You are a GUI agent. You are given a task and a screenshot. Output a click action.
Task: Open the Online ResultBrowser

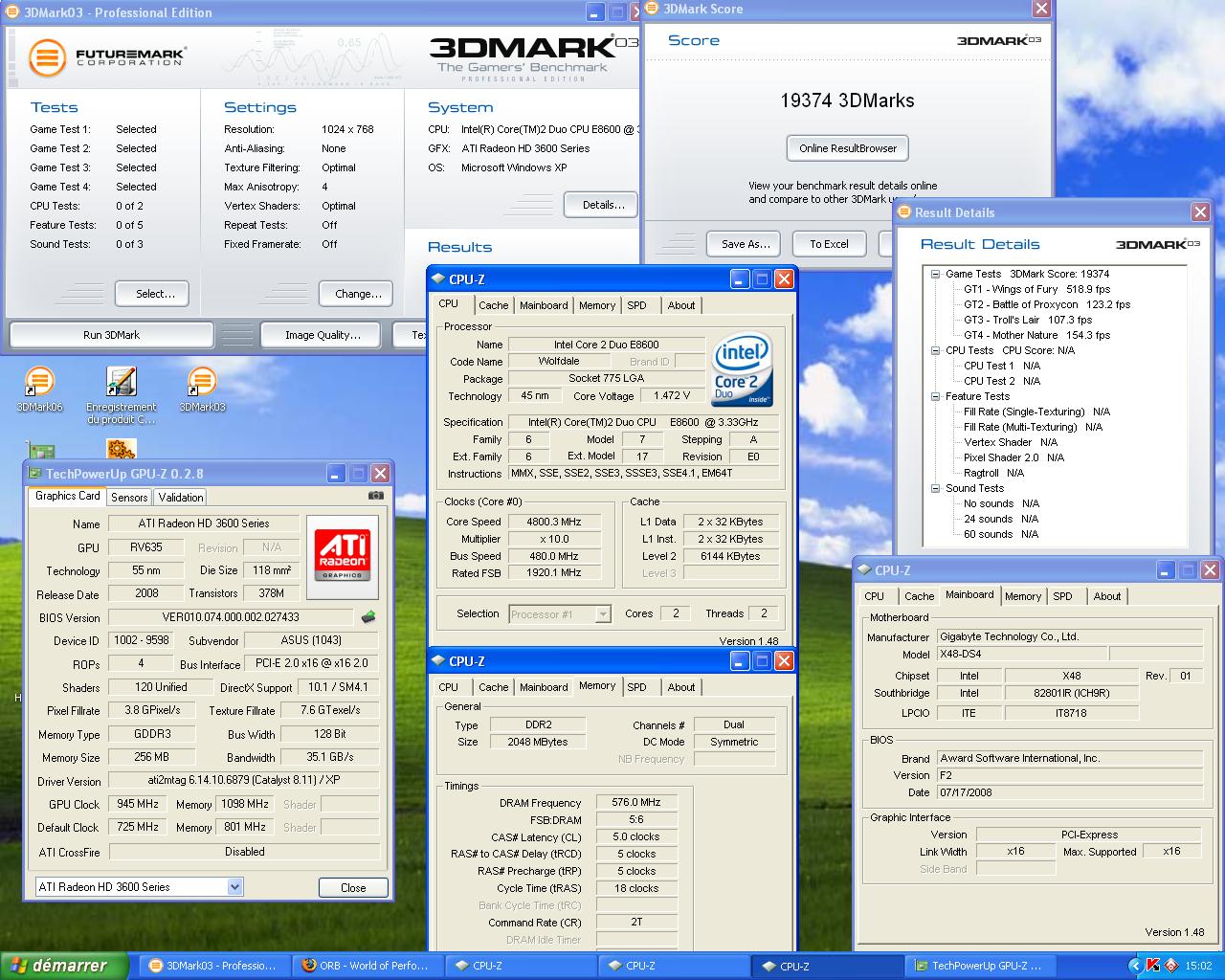click(x=848, y=148)
